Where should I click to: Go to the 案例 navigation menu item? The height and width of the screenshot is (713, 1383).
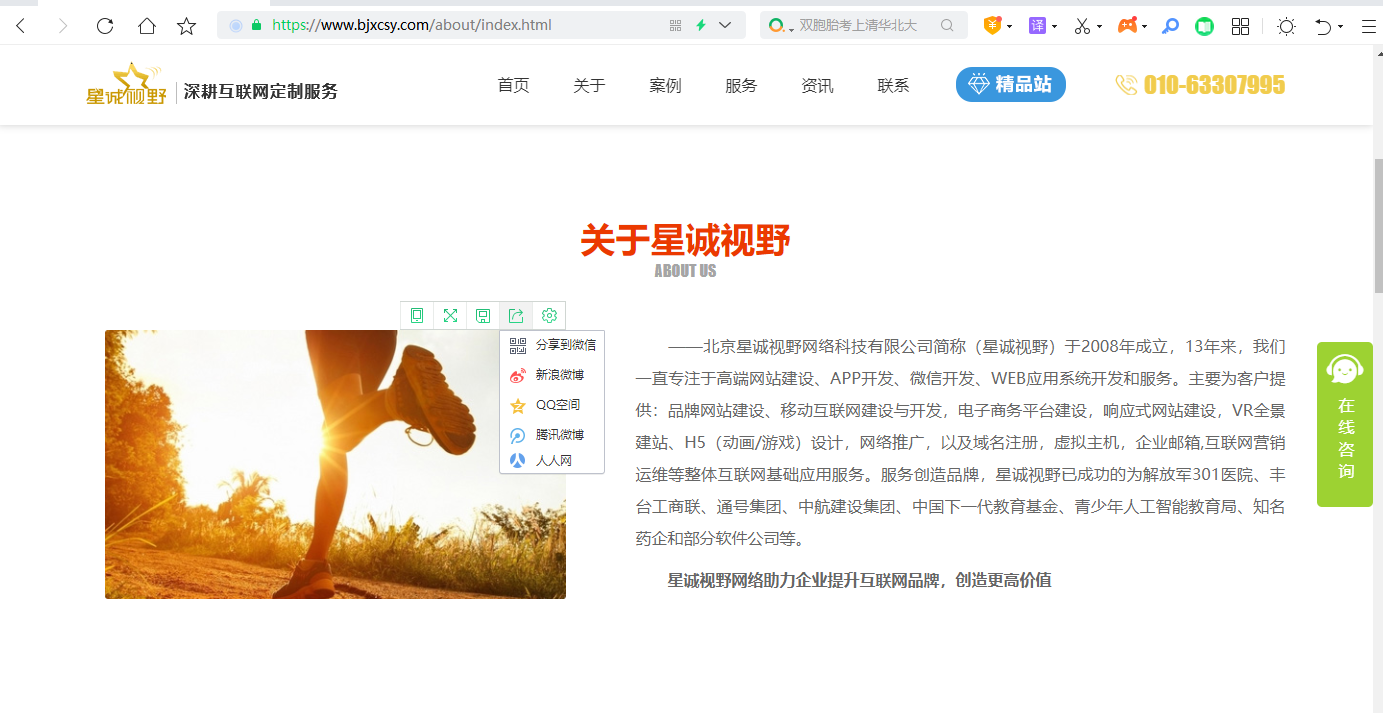(665, 86)
